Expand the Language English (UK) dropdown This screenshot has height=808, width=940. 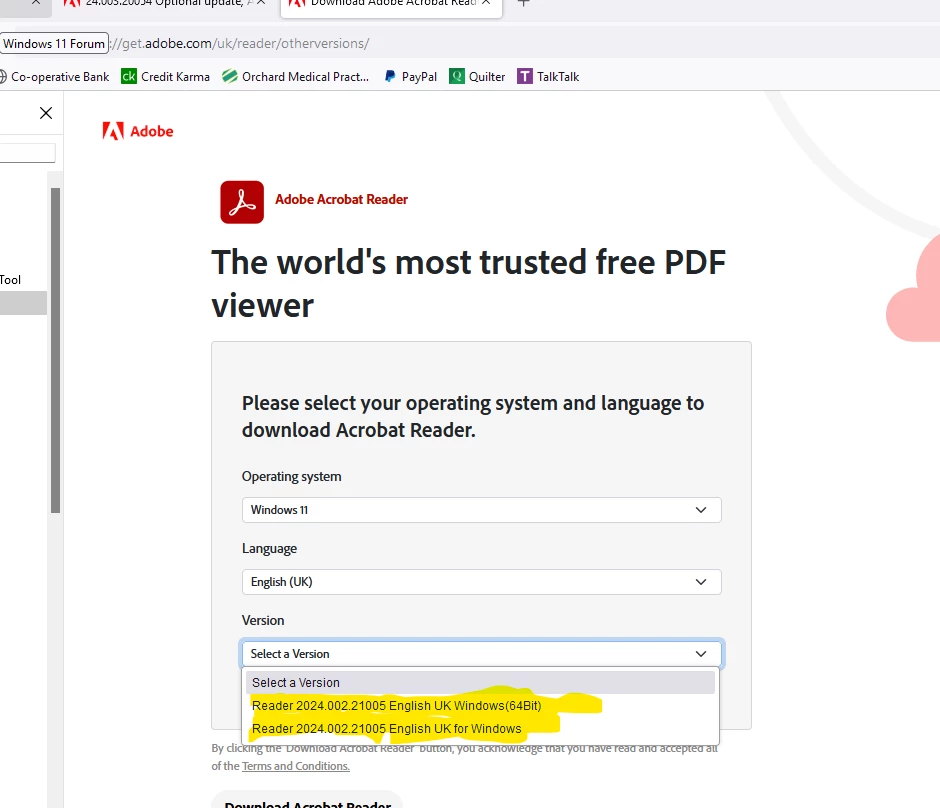tap(481, 582)
